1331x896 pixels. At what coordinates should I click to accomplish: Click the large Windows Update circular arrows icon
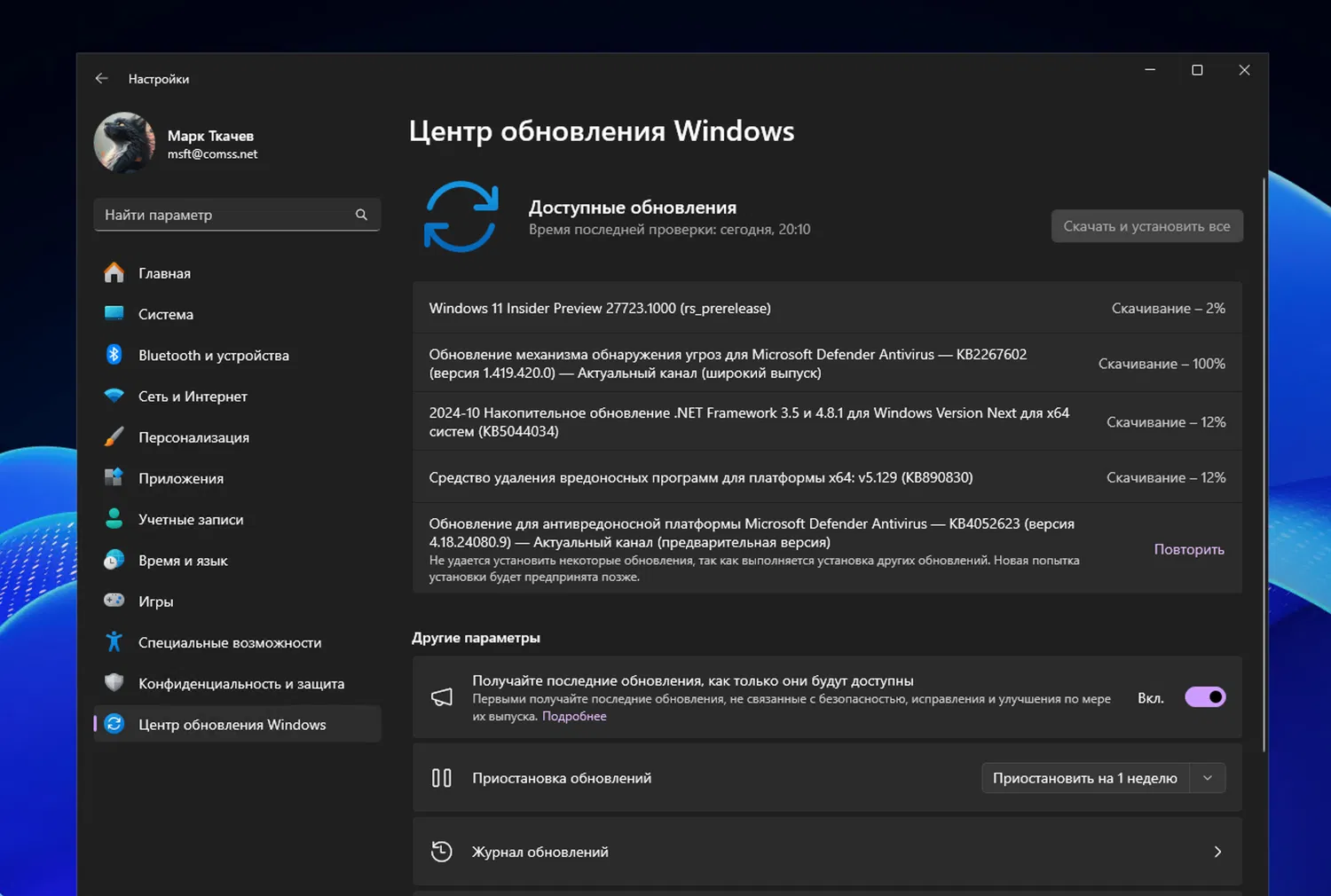[461, 216]
